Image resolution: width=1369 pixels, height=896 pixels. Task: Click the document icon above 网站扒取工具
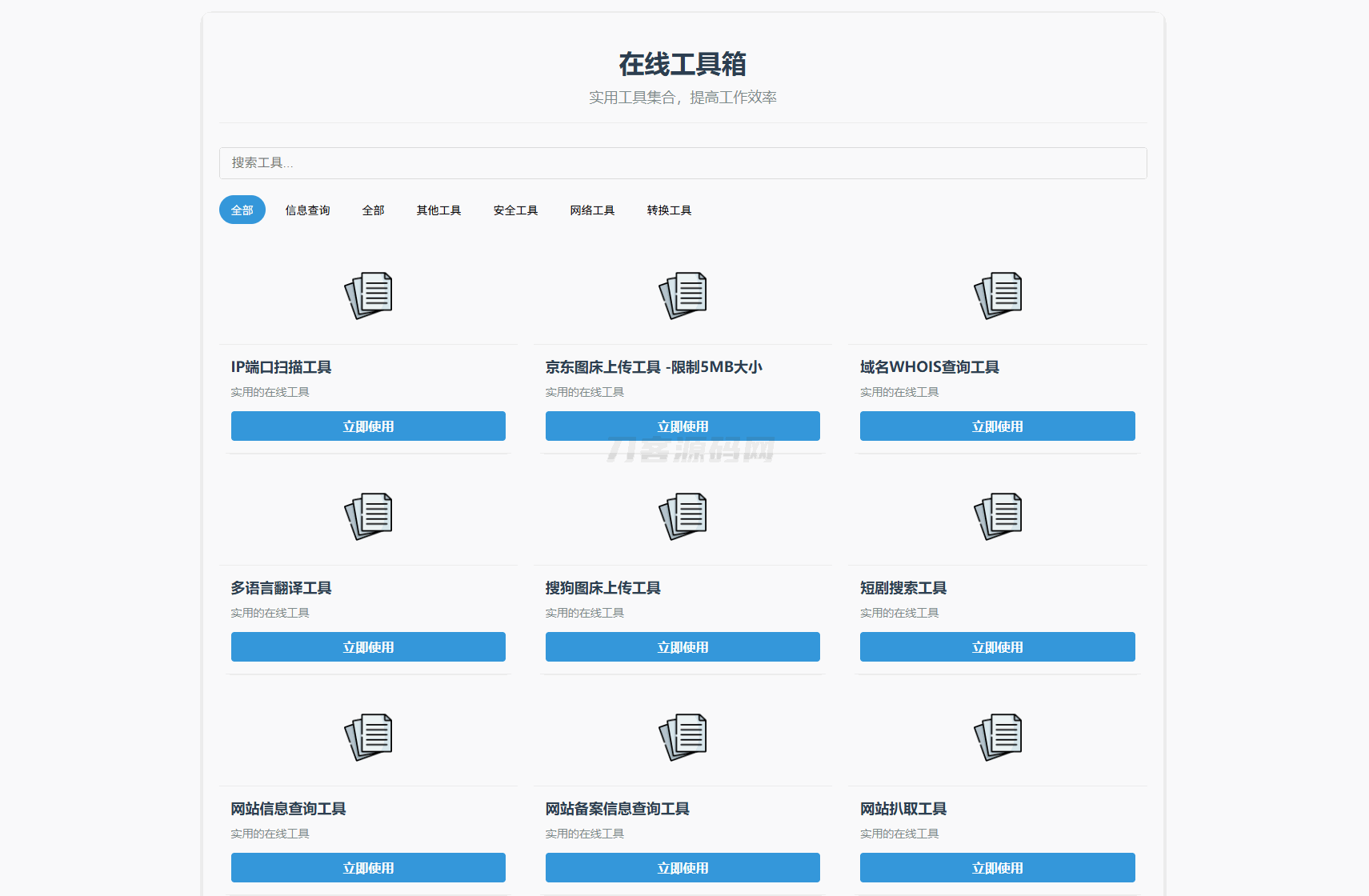click(x=997, y=737)
